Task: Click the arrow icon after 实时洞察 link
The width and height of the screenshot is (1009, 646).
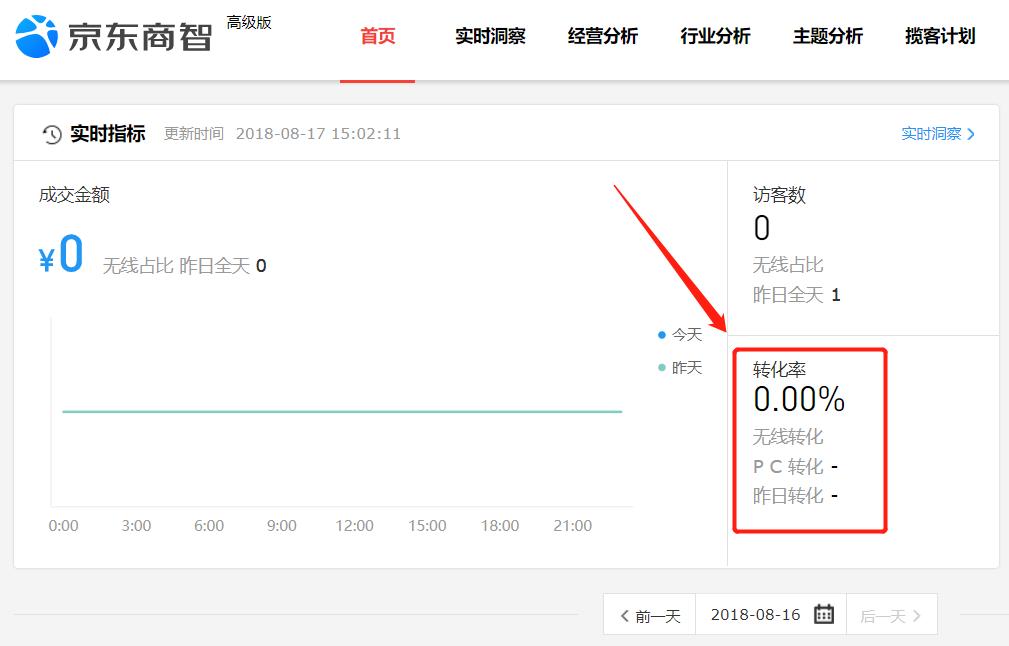Action: click(x=972, y=133)
